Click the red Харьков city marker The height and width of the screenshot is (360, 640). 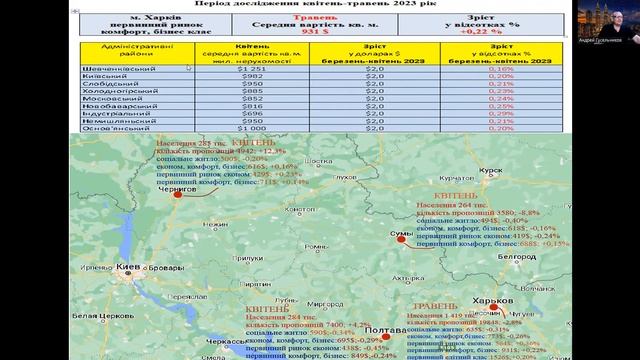tap(493, 307)
